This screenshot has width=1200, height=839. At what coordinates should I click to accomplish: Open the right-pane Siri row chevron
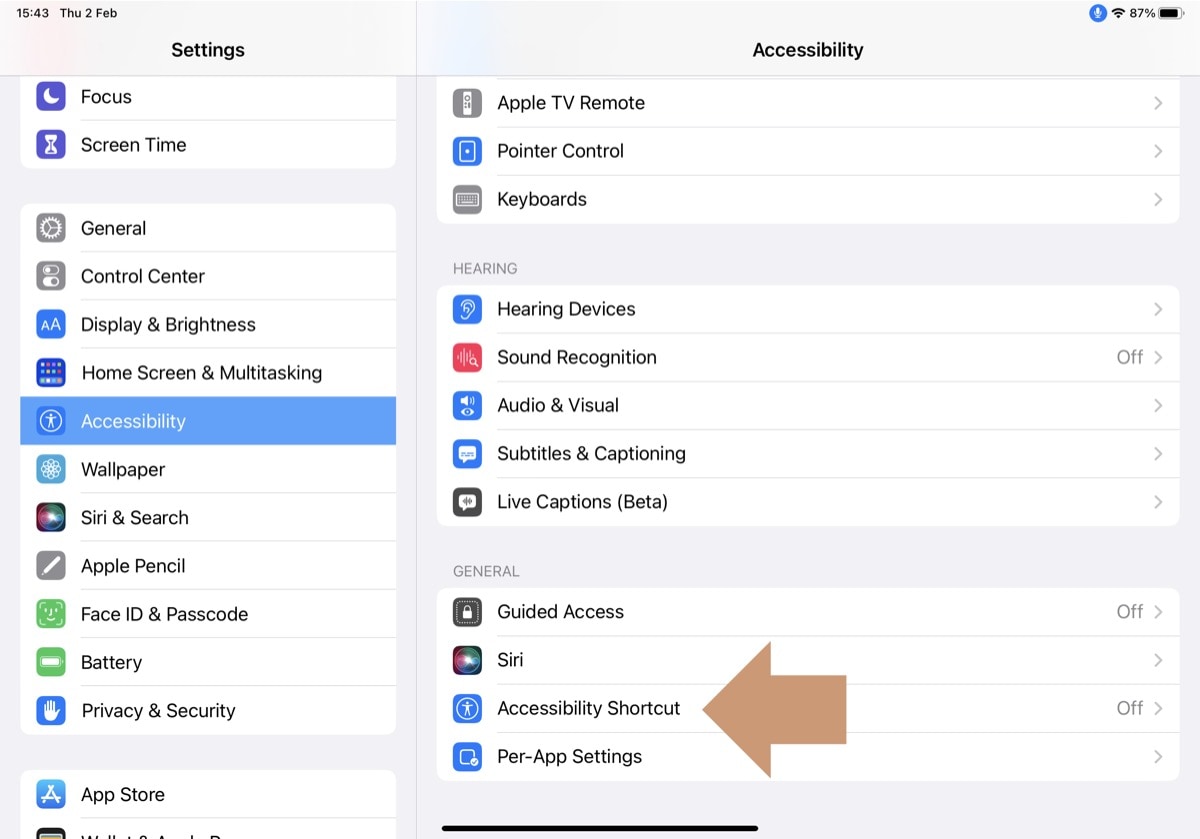coord(1158,660)
